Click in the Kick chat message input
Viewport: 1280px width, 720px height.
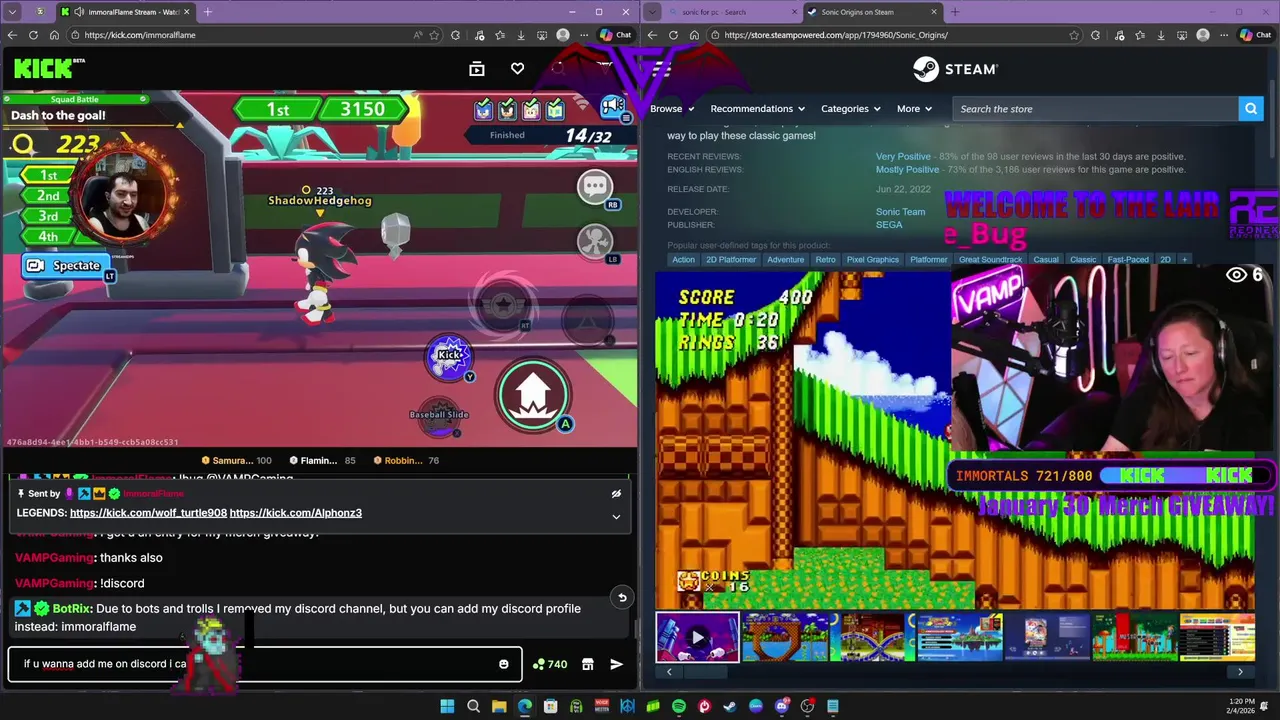tap(265, 664)
